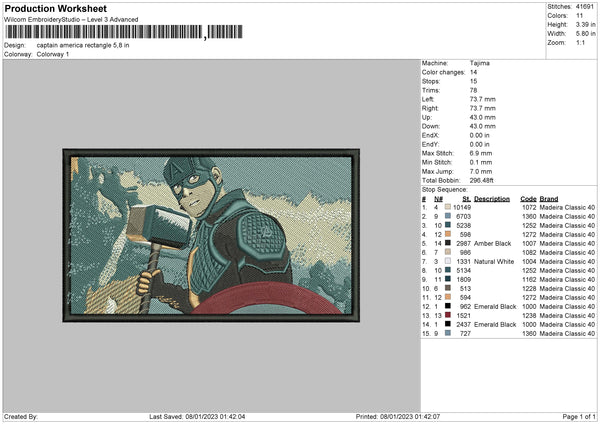Select the Natural White color swatch
The width and height of the screenshot is (600, 424).
[447, 261]
